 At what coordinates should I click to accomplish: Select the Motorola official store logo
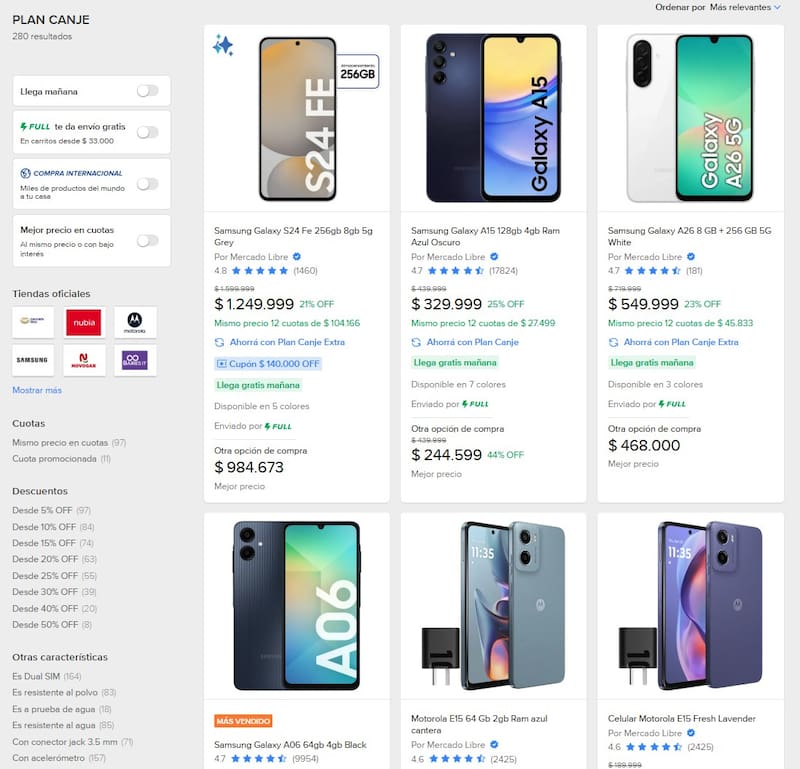(135, 321)
